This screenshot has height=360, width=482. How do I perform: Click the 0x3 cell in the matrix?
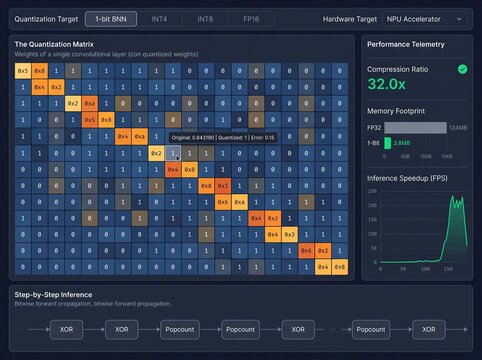(289, 235)
